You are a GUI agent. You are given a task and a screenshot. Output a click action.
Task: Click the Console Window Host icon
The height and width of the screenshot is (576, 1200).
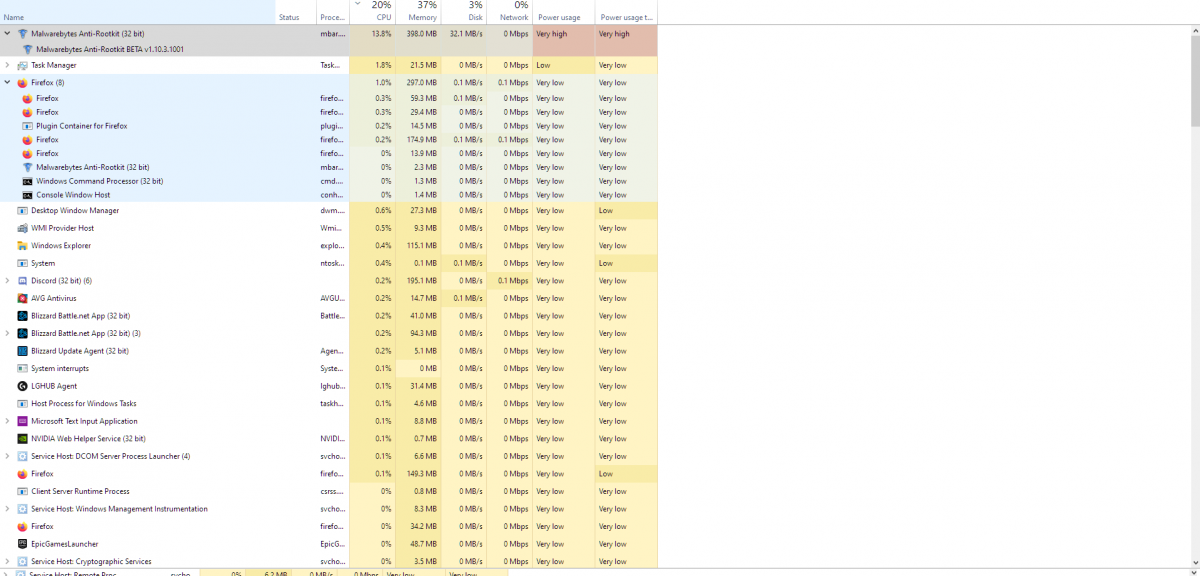click(x=27, y=195)
